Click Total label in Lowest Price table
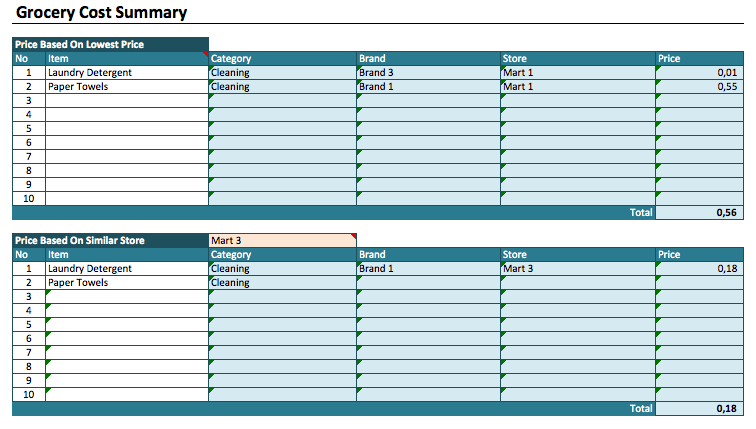 point(641,213)
